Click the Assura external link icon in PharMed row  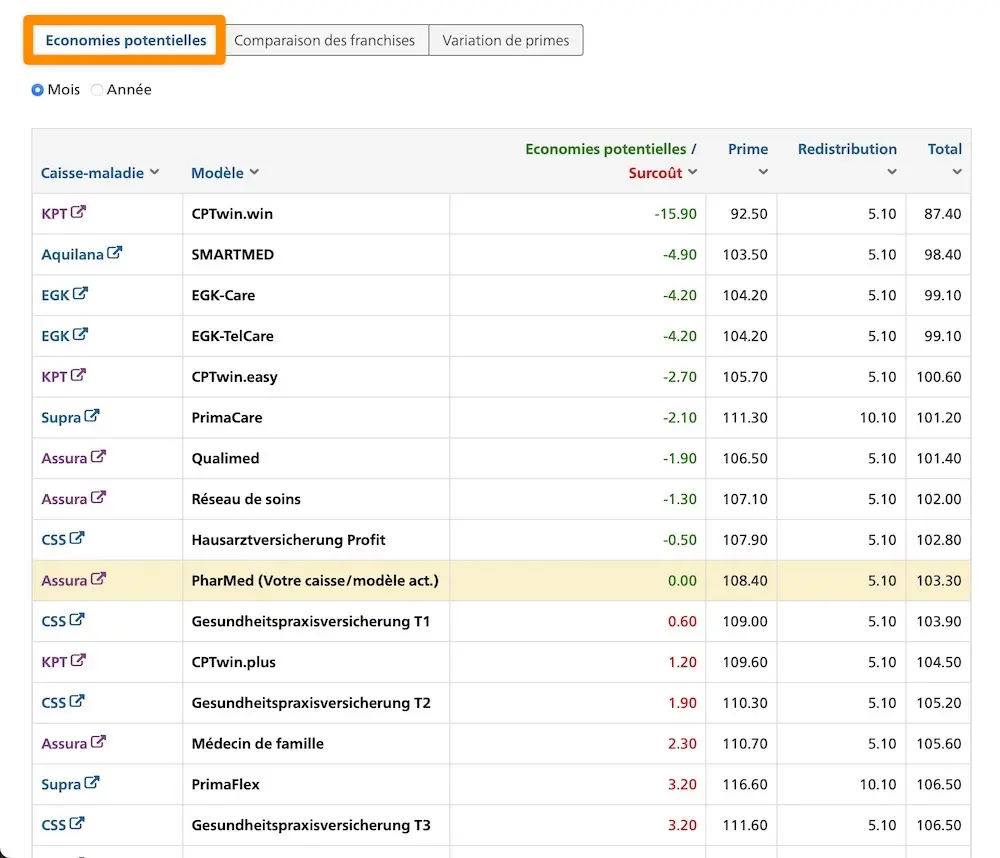click(98, 580)
